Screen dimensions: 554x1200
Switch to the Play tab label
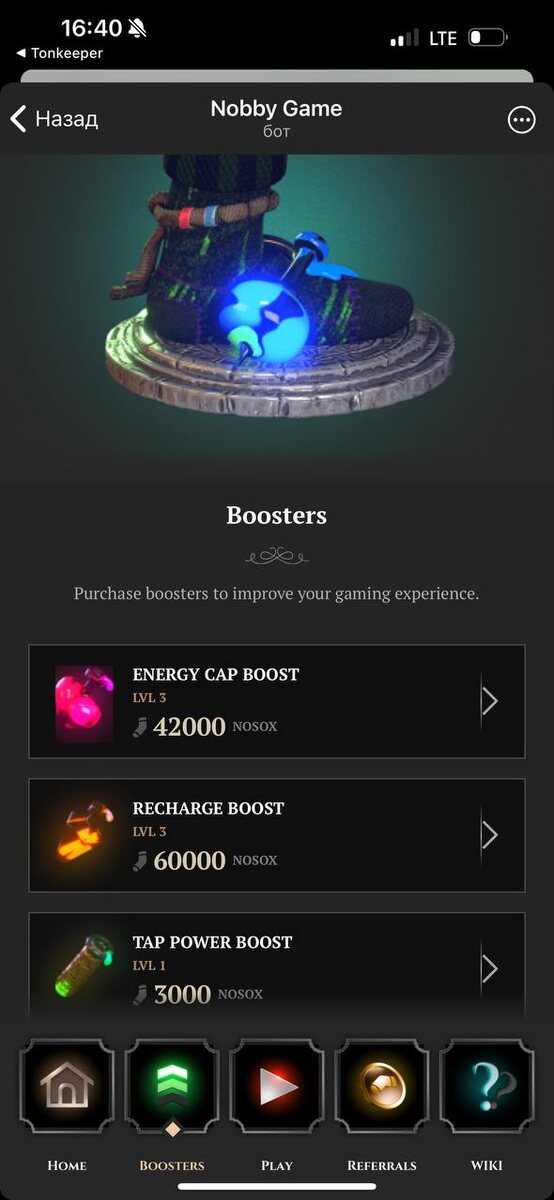point(277,1166)
